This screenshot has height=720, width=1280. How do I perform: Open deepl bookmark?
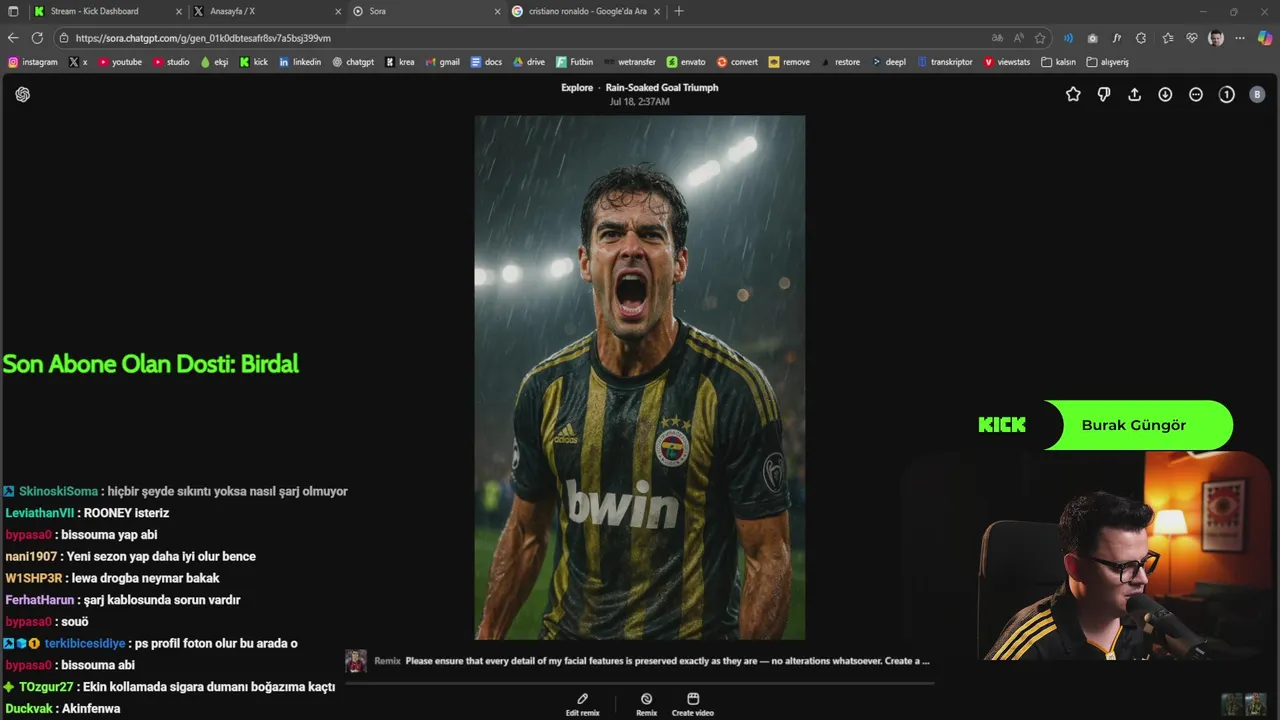[889, 62]
